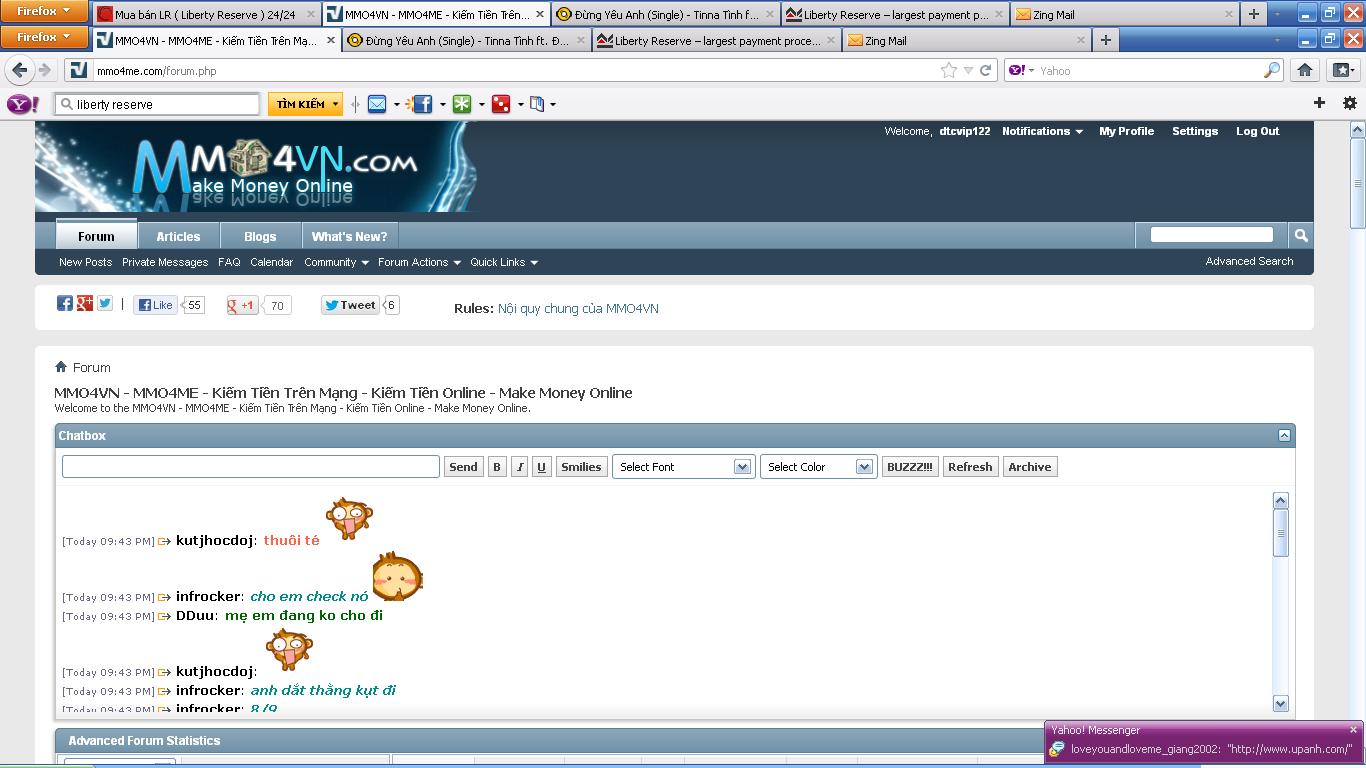Screen dimensions: 1366x768
Task: Go back with the browser Back arrow
Action: click(19, 70)
